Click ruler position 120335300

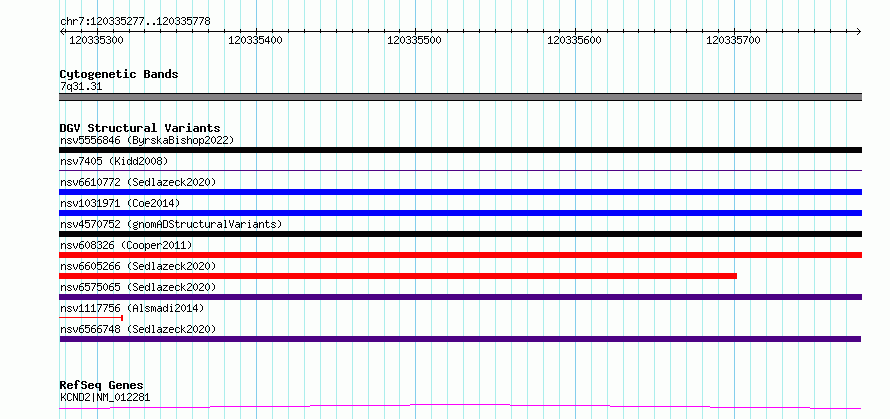(96, 40)
